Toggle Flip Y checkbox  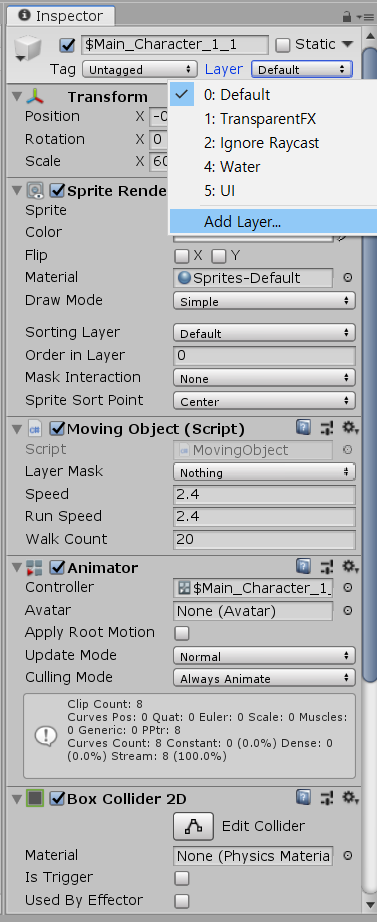pyautogui.click(x=219, y=256)
